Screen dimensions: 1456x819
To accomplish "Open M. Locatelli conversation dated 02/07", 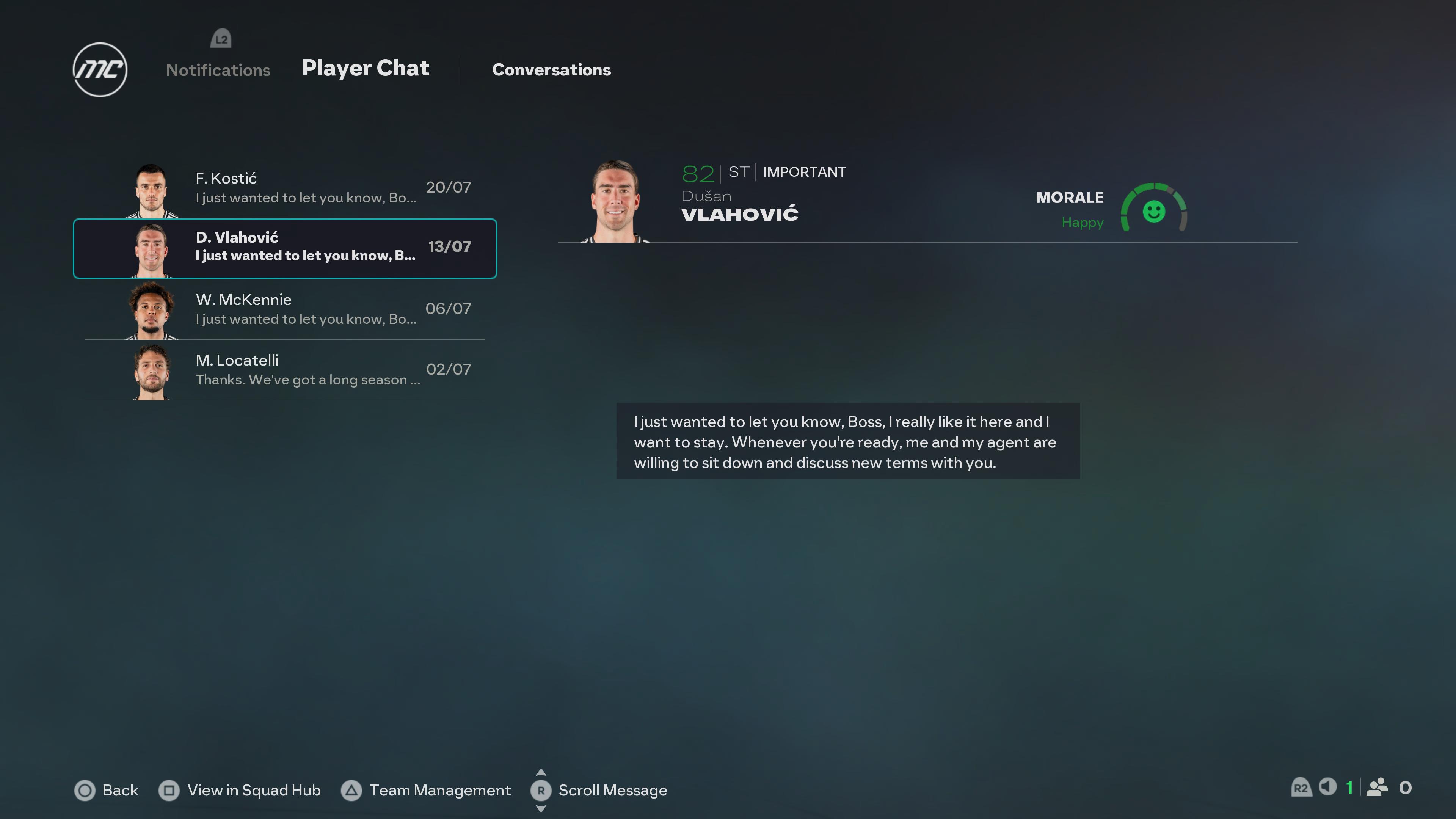I will (x=285, y=370).
